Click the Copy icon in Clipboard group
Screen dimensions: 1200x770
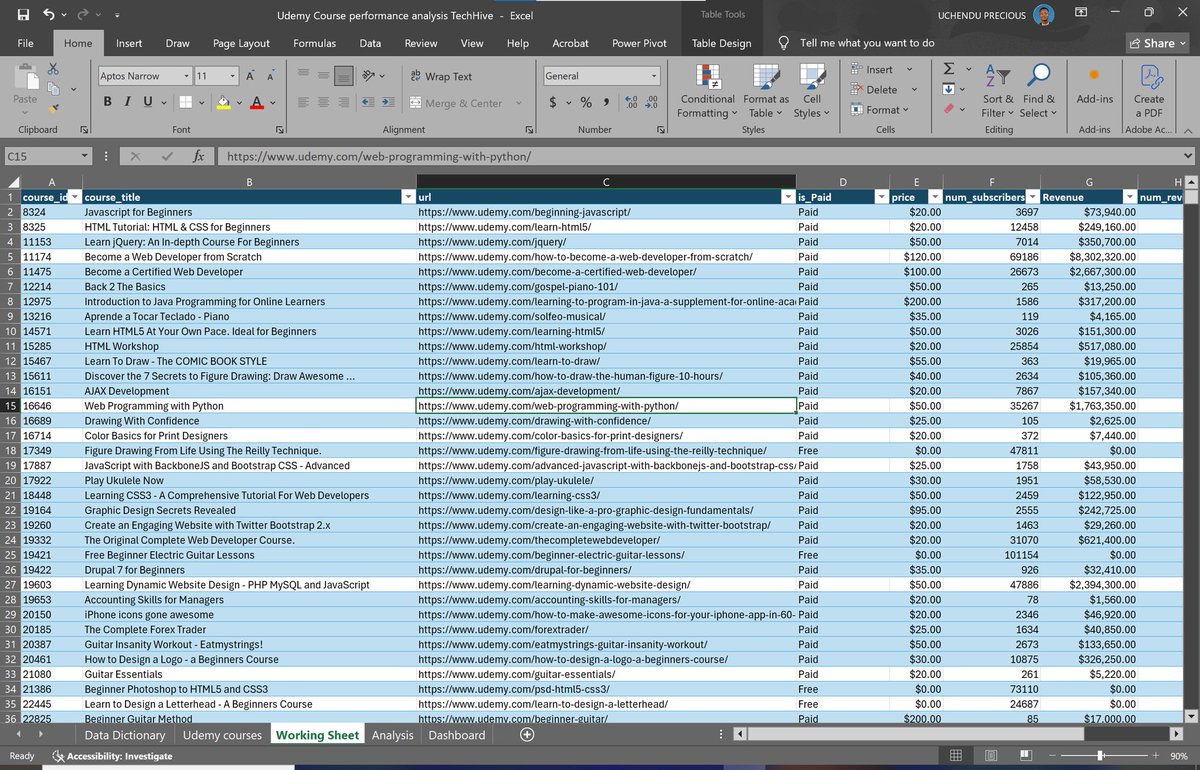click(x=53, y=88)
